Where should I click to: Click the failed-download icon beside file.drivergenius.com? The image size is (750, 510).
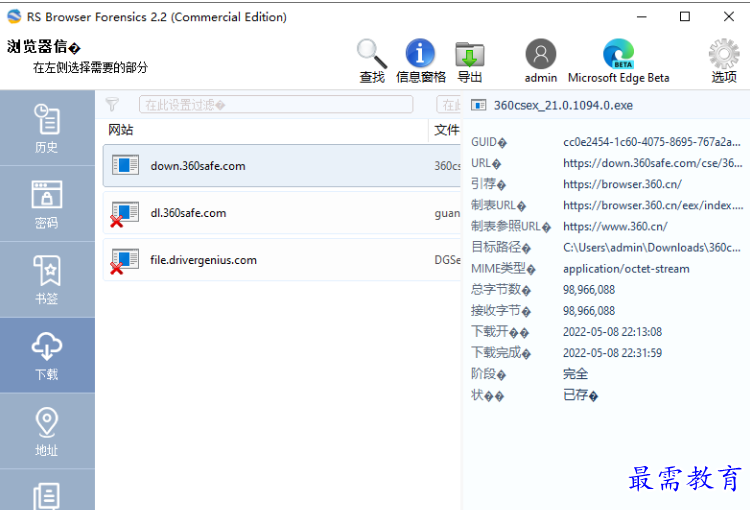(x=124, y=261)
